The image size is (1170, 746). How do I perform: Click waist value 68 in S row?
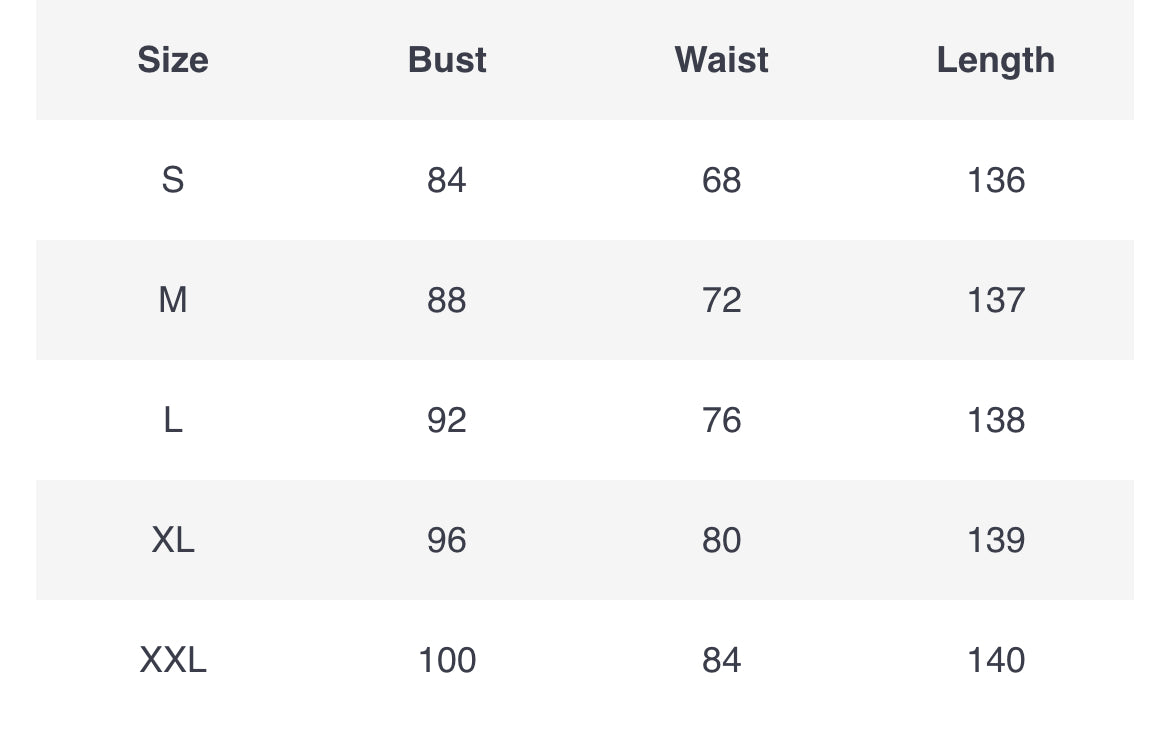pos(722,180)
